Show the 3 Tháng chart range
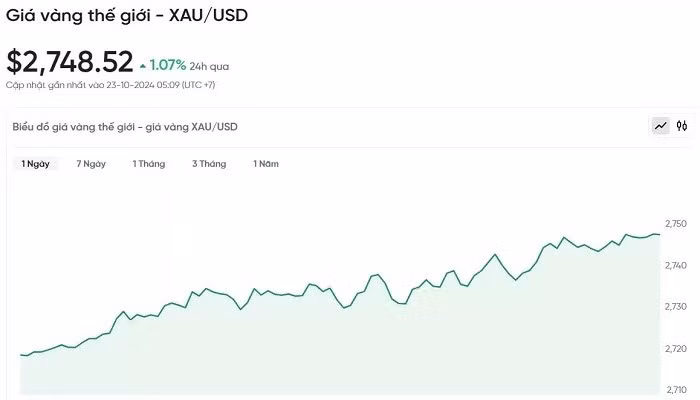 [209, 163]
